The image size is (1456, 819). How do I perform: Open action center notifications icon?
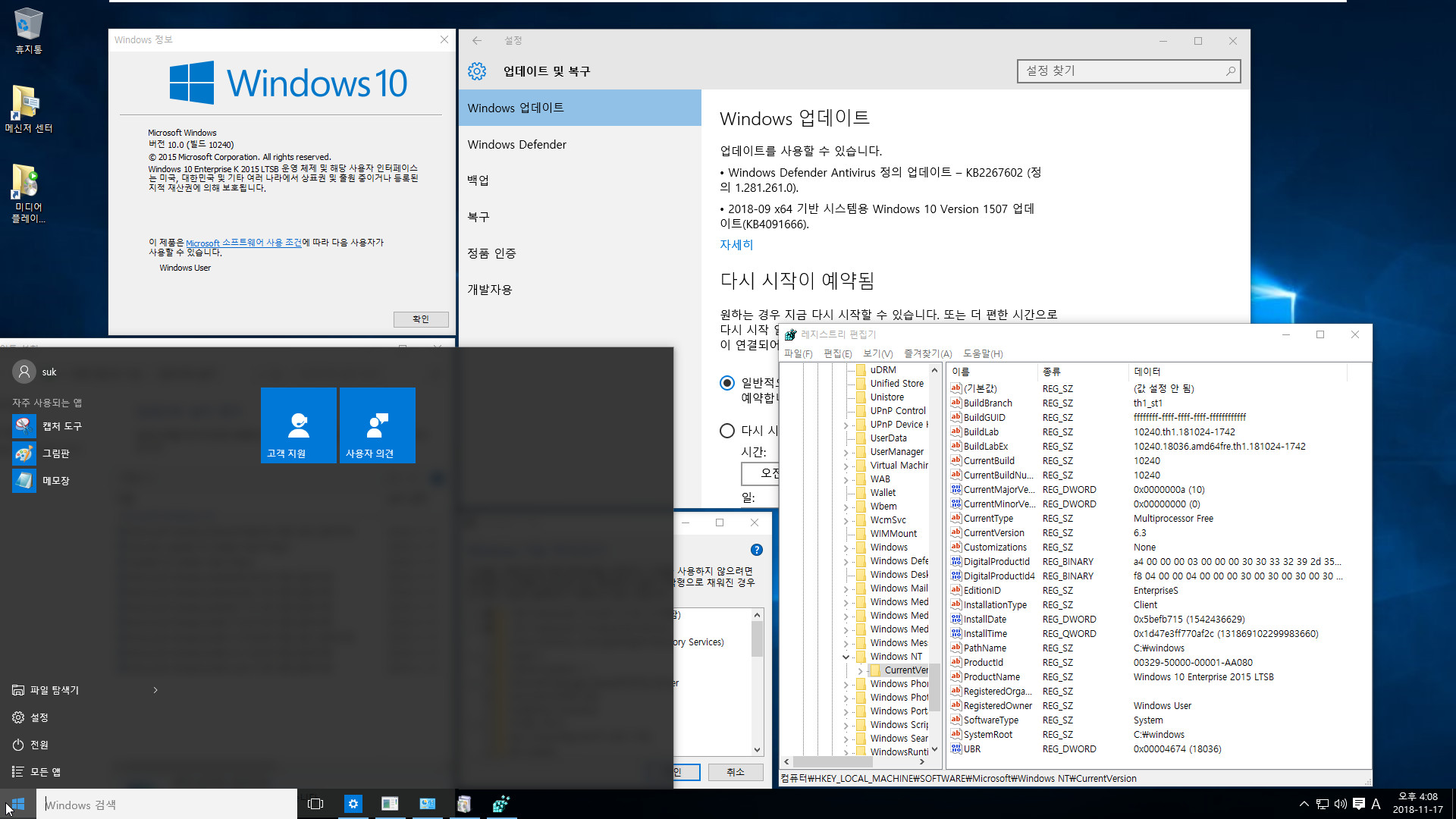click(1359, 804)
